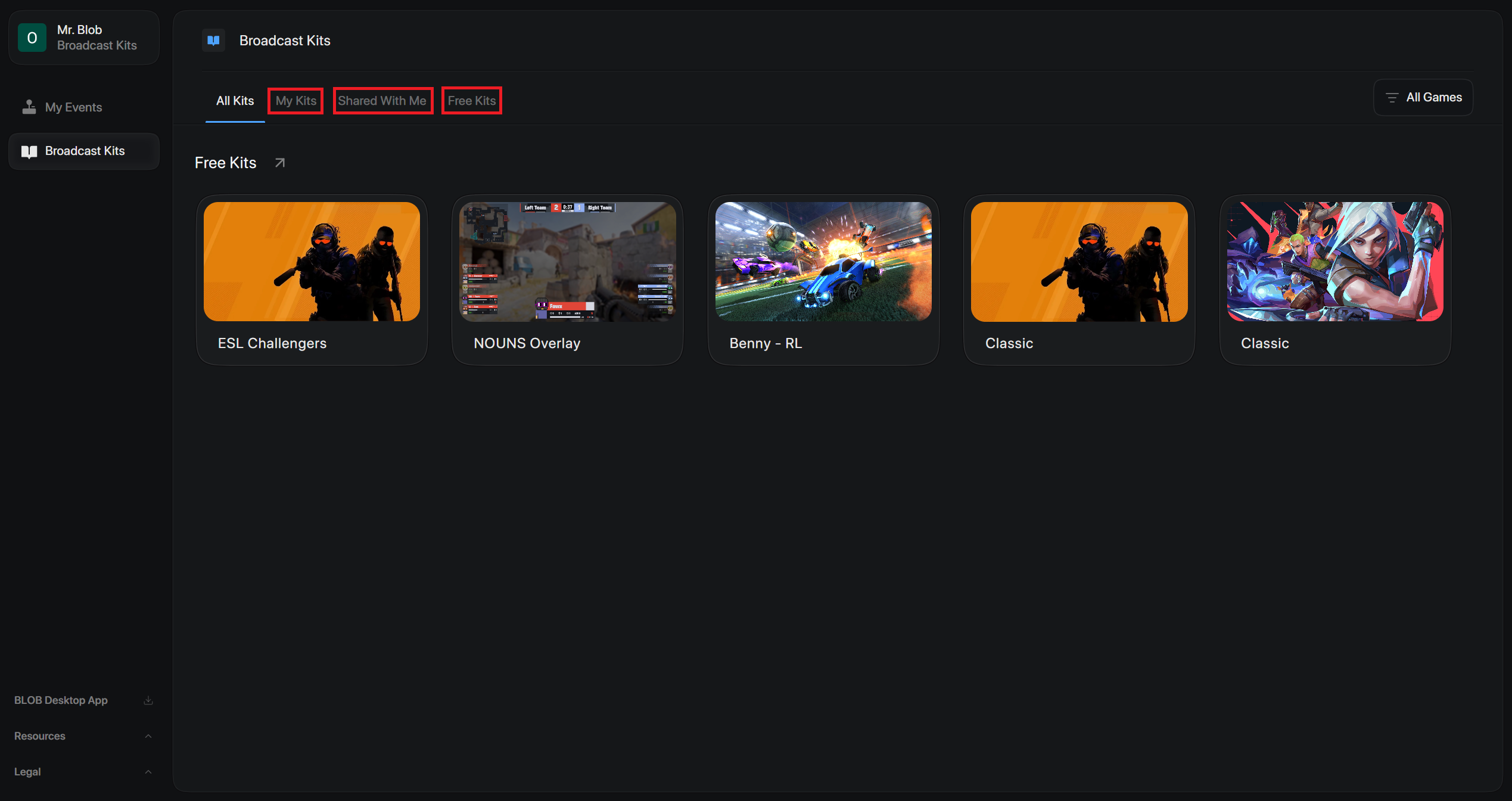Switch to the Free Kits tab
The height and width of the screenshot is (801, 1512).
point(472,101)
